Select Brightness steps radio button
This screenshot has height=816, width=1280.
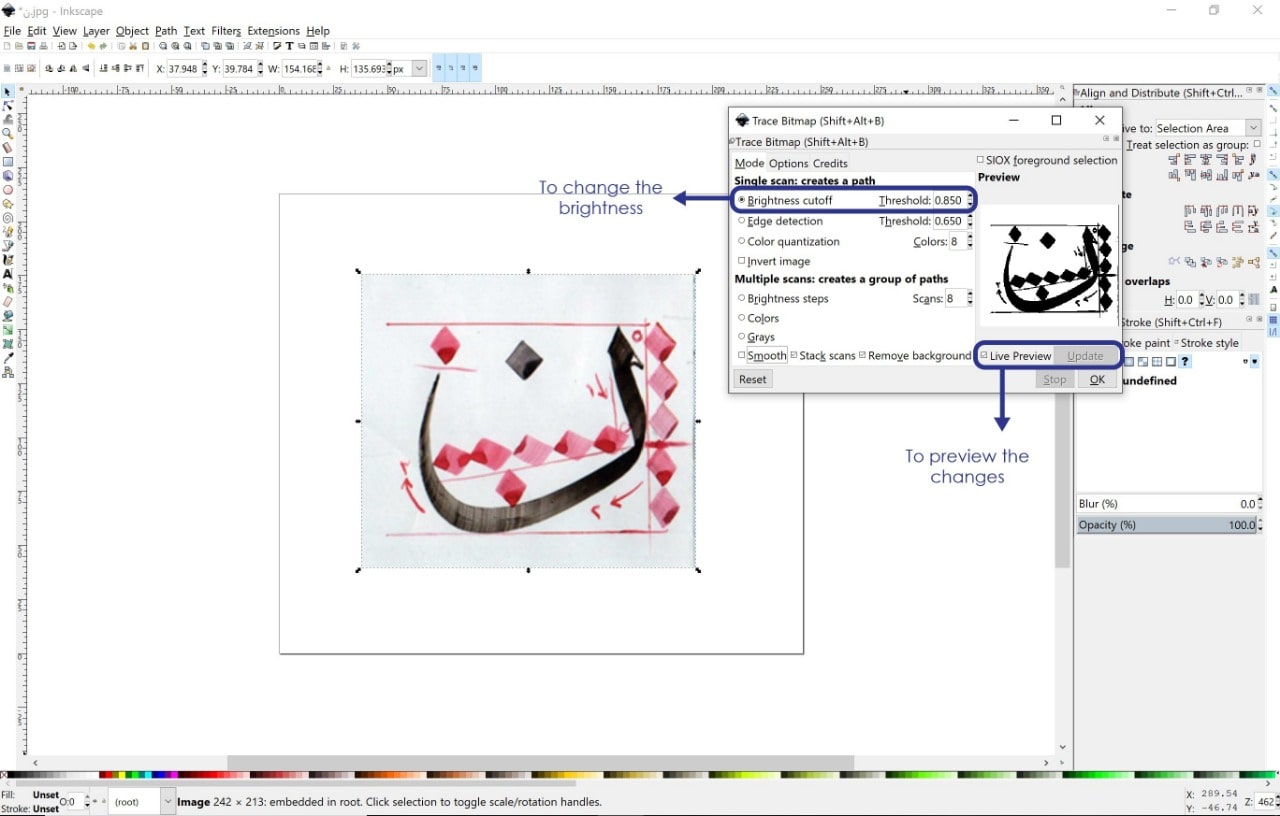pos(741,298)
